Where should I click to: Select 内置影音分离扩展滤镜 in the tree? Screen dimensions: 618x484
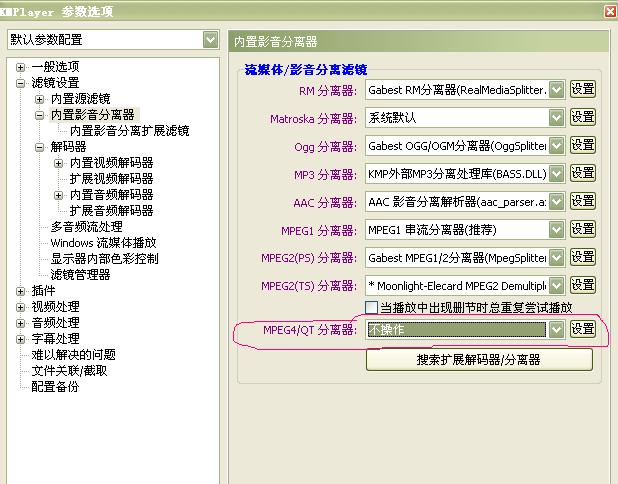[129, 131]
